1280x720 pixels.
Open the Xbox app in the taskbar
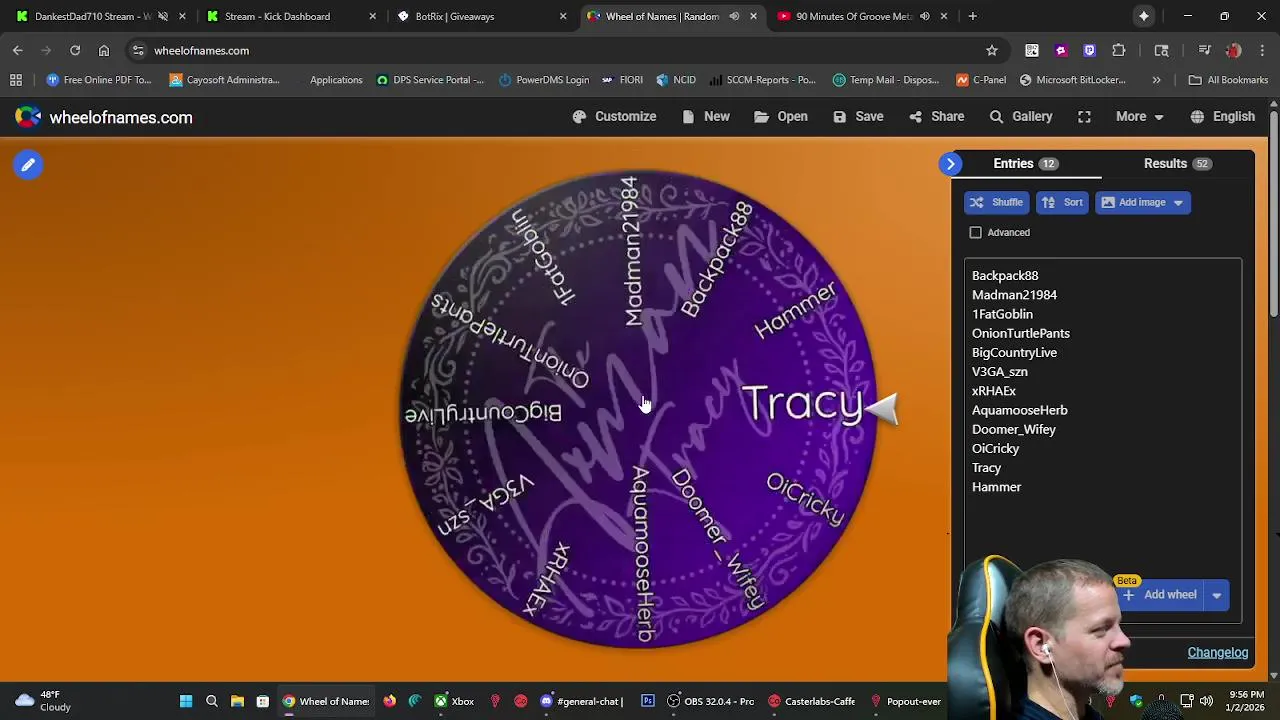[453, 702]
